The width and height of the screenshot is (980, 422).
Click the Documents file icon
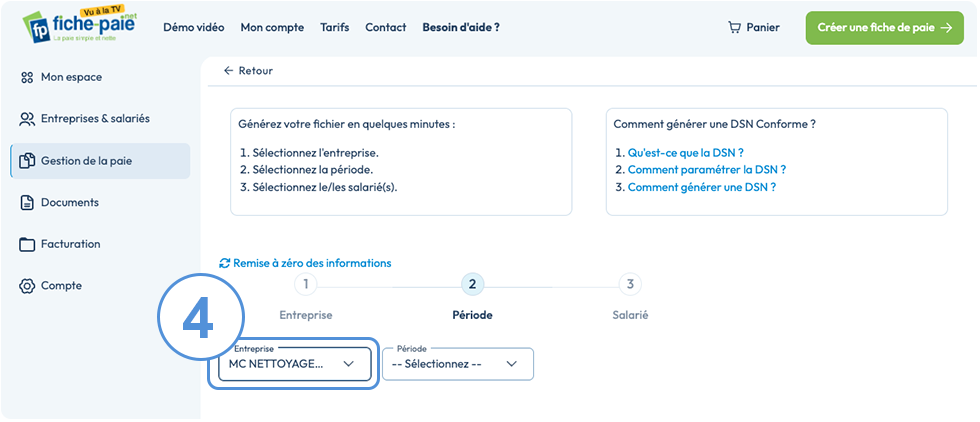(27, 203)
